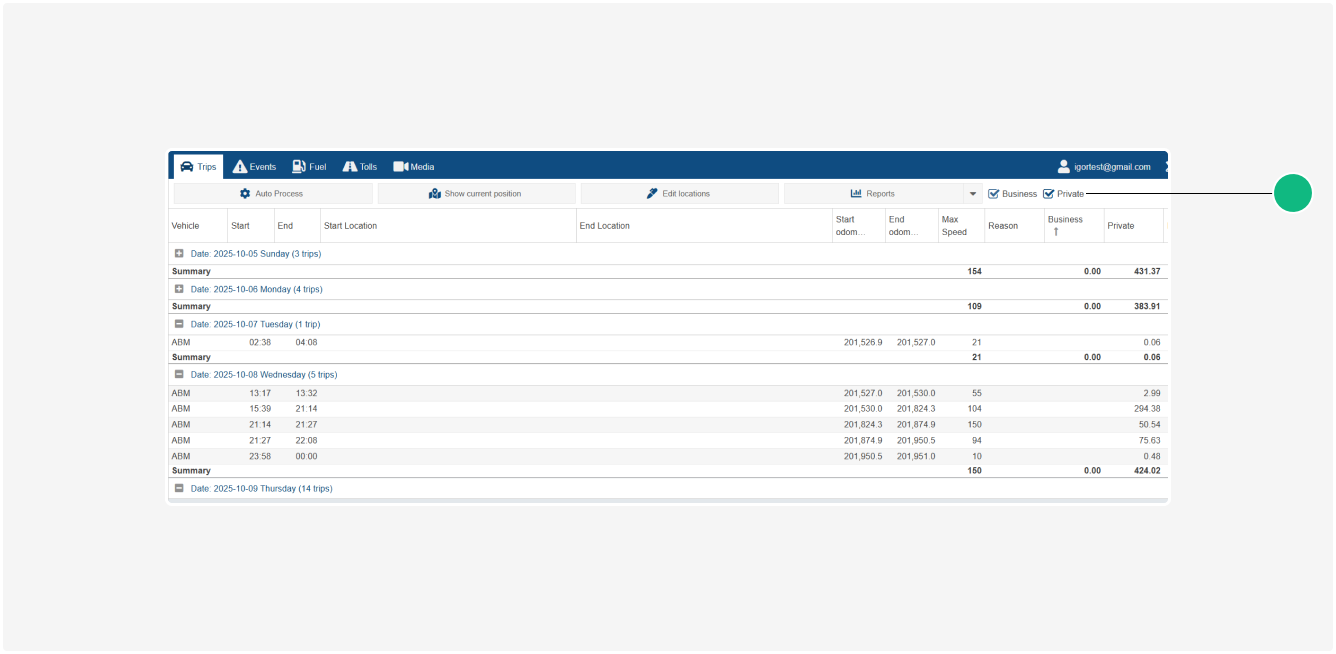Uncheck the Business checkbox
This screenshot has width=1336, height=654.
994,194
